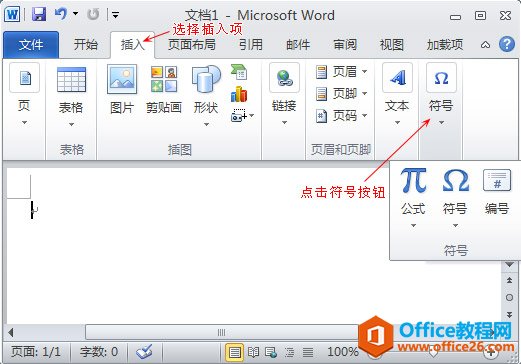
Task: Expand the 公式 dropdown arrow
Action: [413, 226]
